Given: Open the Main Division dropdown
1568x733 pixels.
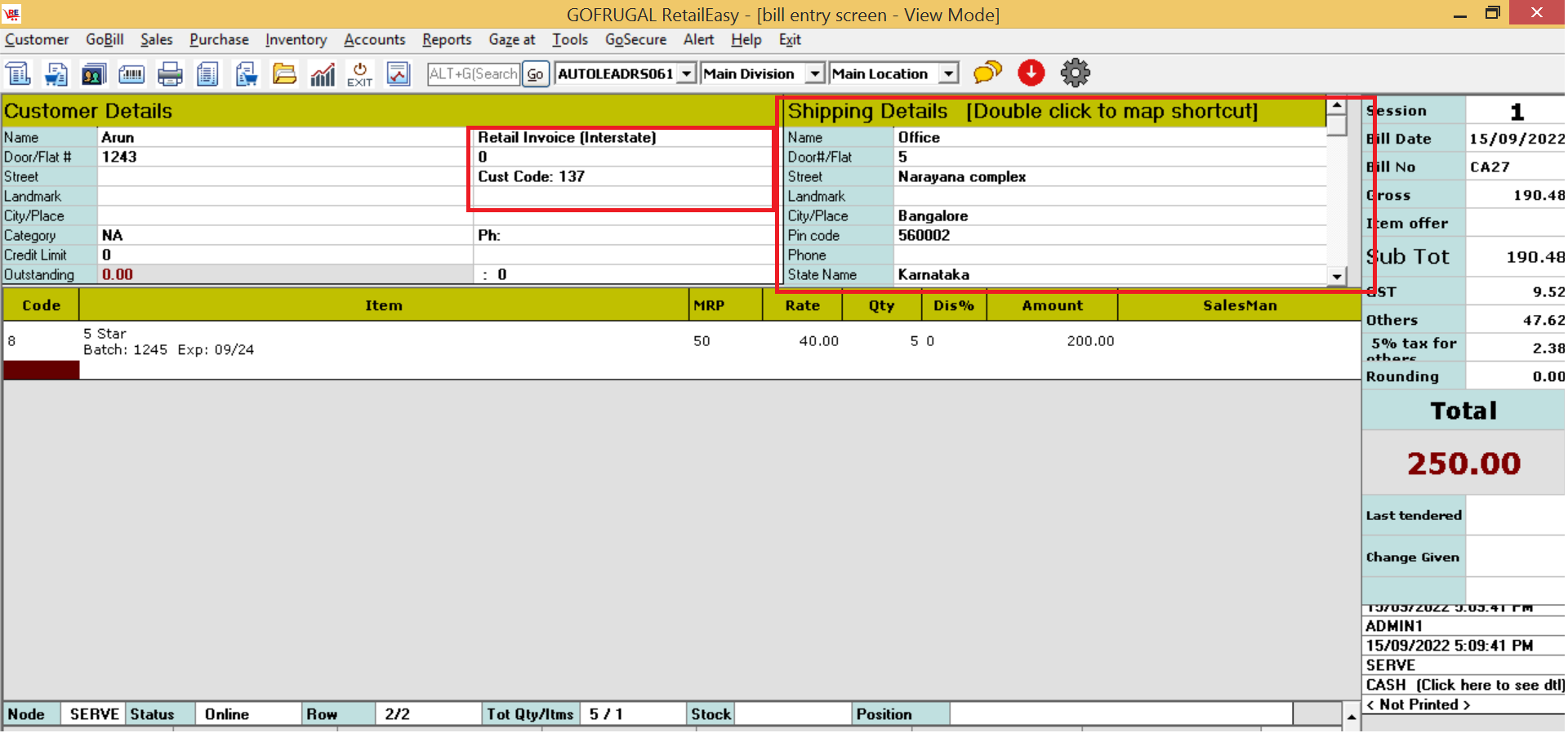Looking at the screenshot, I should (814, 73).
